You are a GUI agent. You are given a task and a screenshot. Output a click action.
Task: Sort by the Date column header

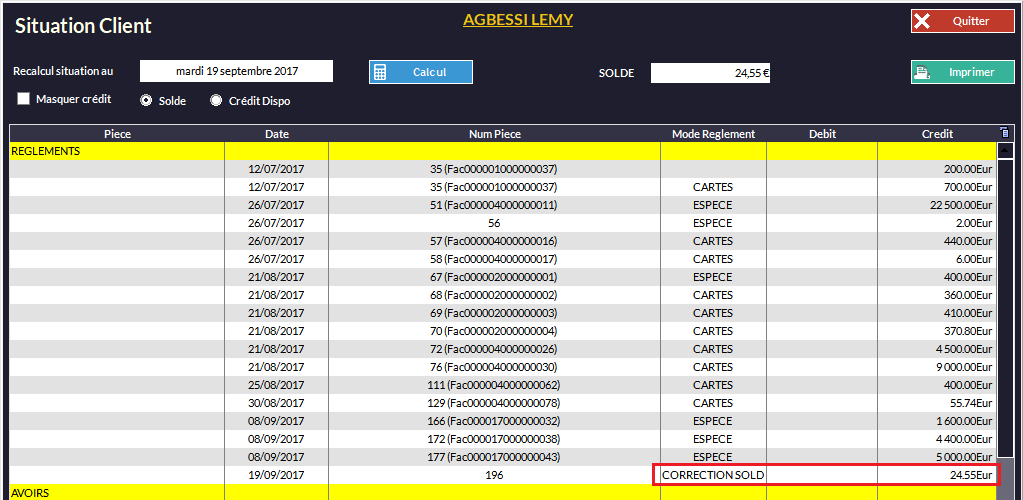[277, 134]
